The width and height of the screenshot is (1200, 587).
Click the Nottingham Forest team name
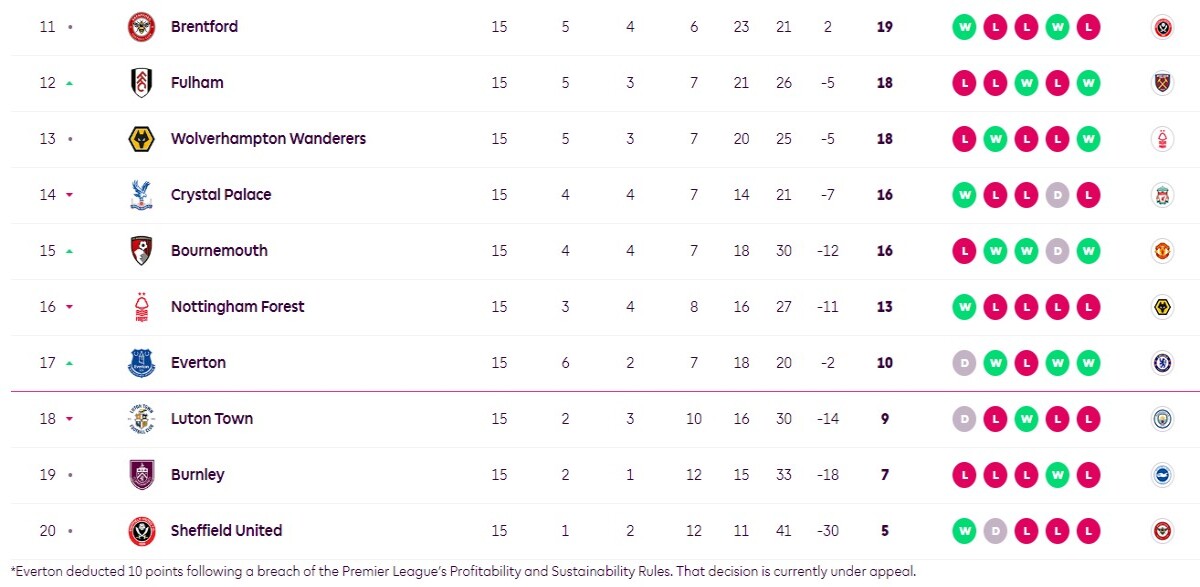[x=237, y=307]
